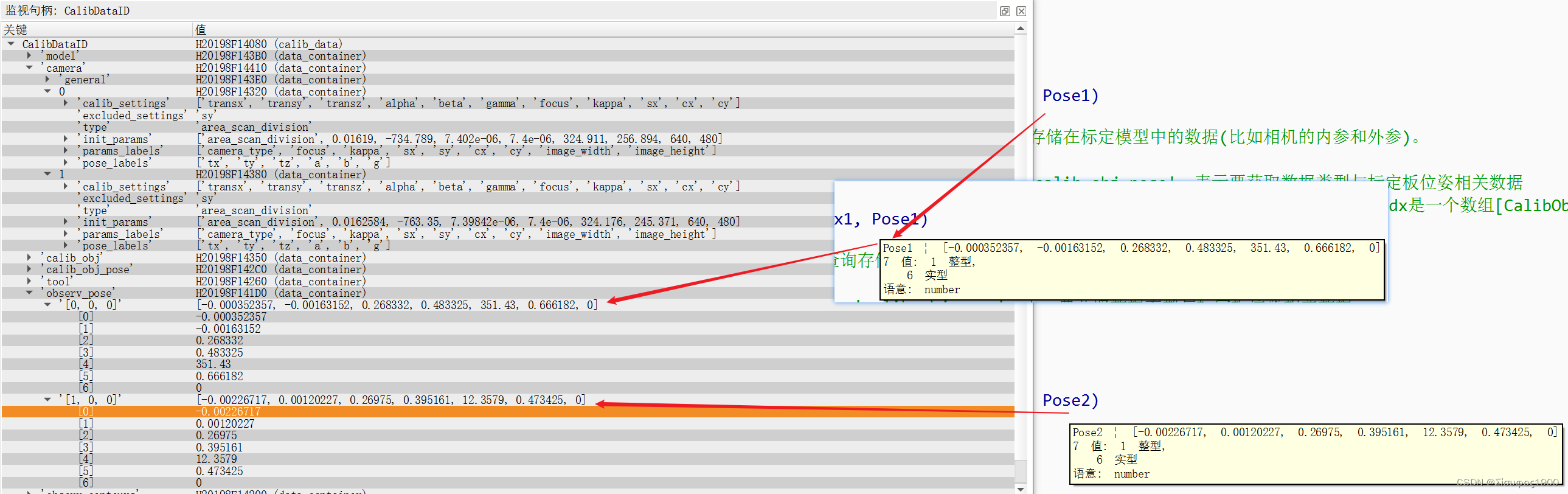Click the Pose1 tooltip value array
The height and width of the screenshot is (494, 1568).
tap(1160, 248)
